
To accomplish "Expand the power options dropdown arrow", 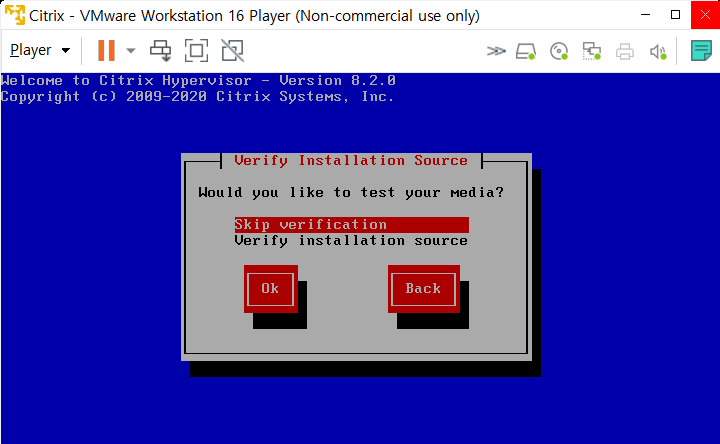I will [x=131, y=51].
